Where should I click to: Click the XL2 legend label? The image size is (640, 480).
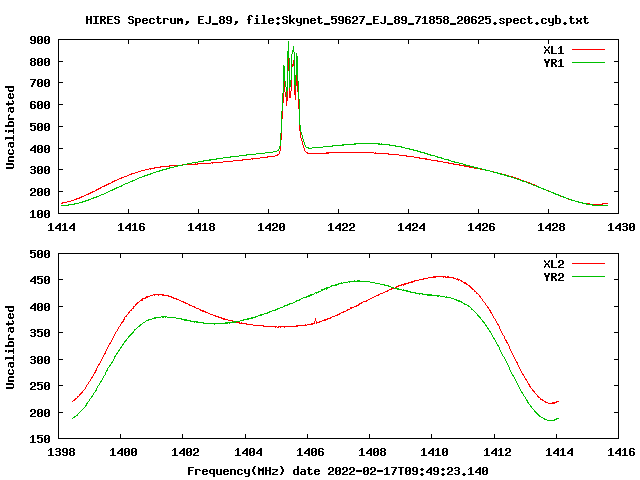click(553, 264)
